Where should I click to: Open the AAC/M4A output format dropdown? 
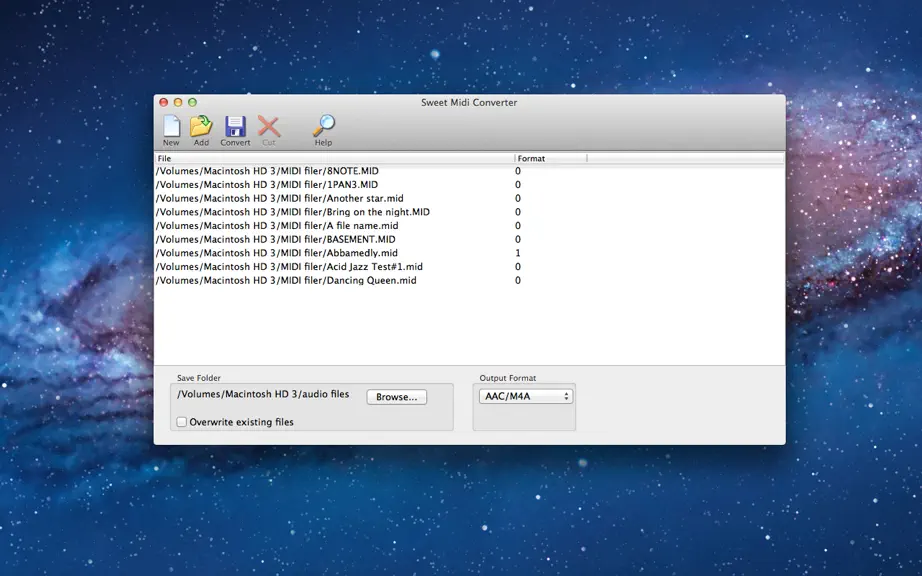point(526,397)
